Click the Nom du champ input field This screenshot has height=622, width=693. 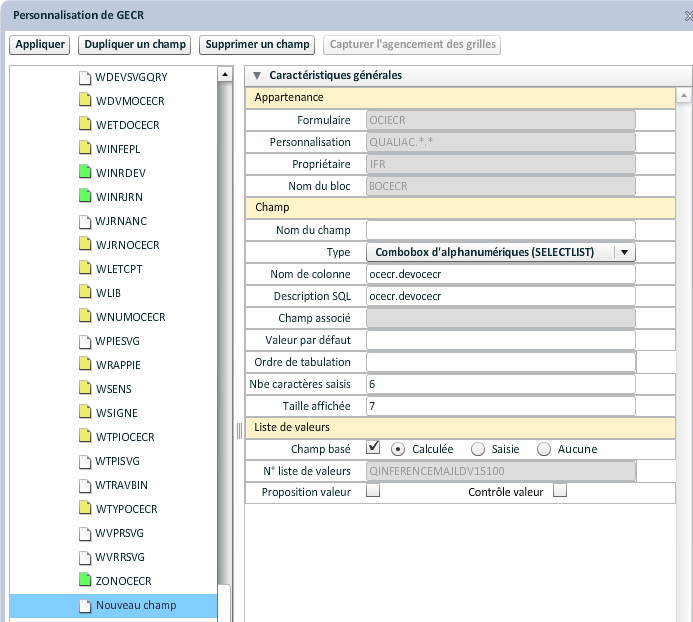501,230
